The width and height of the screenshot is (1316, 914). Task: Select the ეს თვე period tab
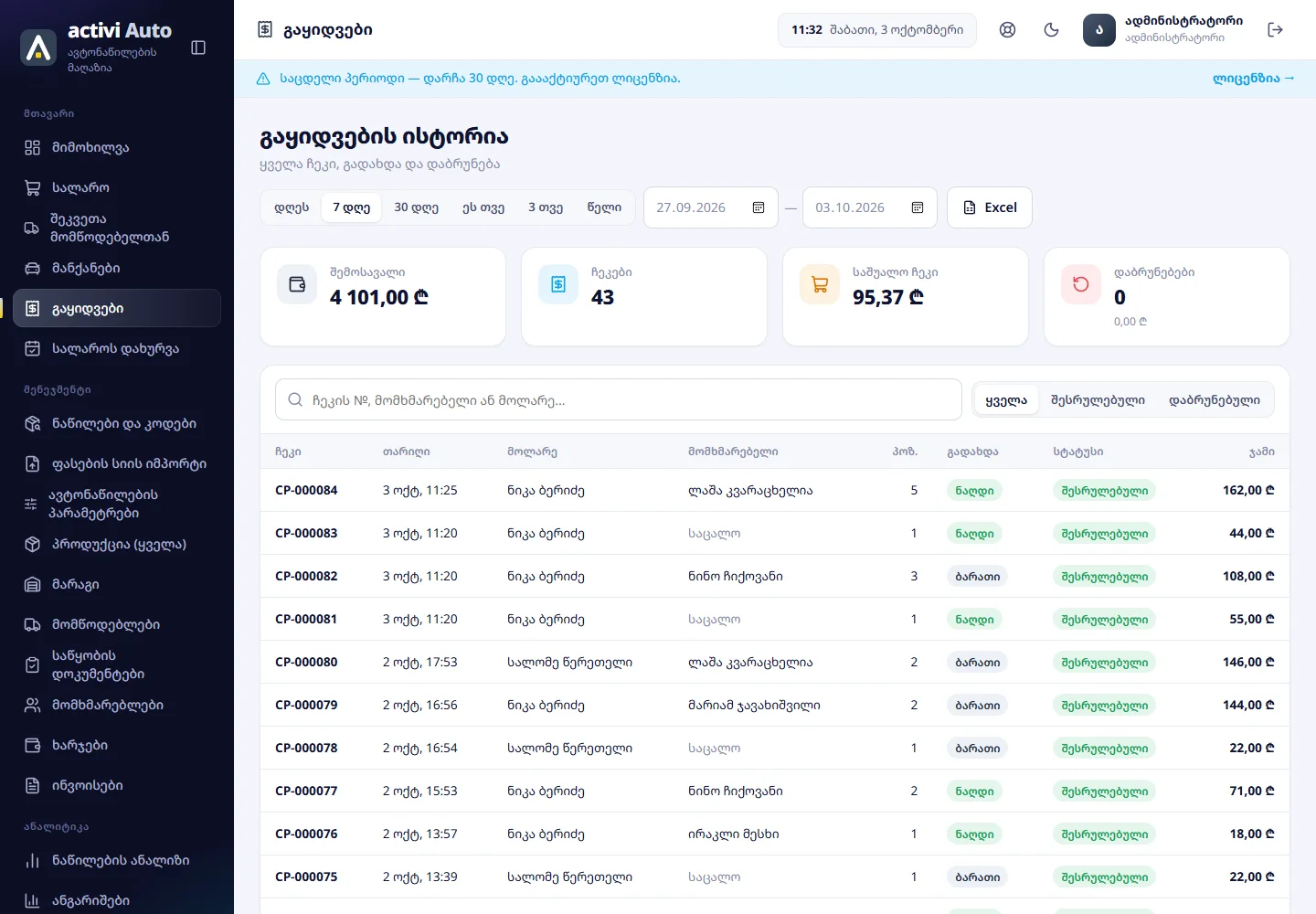(x=483, y=207)
